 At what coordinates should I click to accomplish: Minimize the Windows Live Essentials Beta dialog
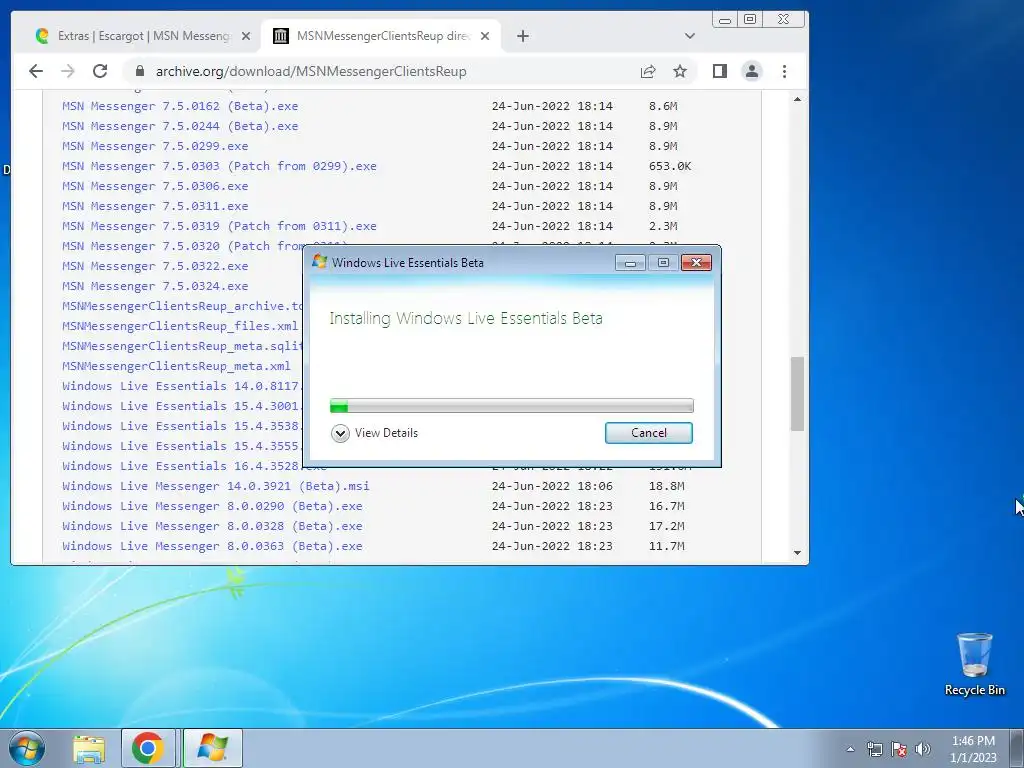point(630,263)
